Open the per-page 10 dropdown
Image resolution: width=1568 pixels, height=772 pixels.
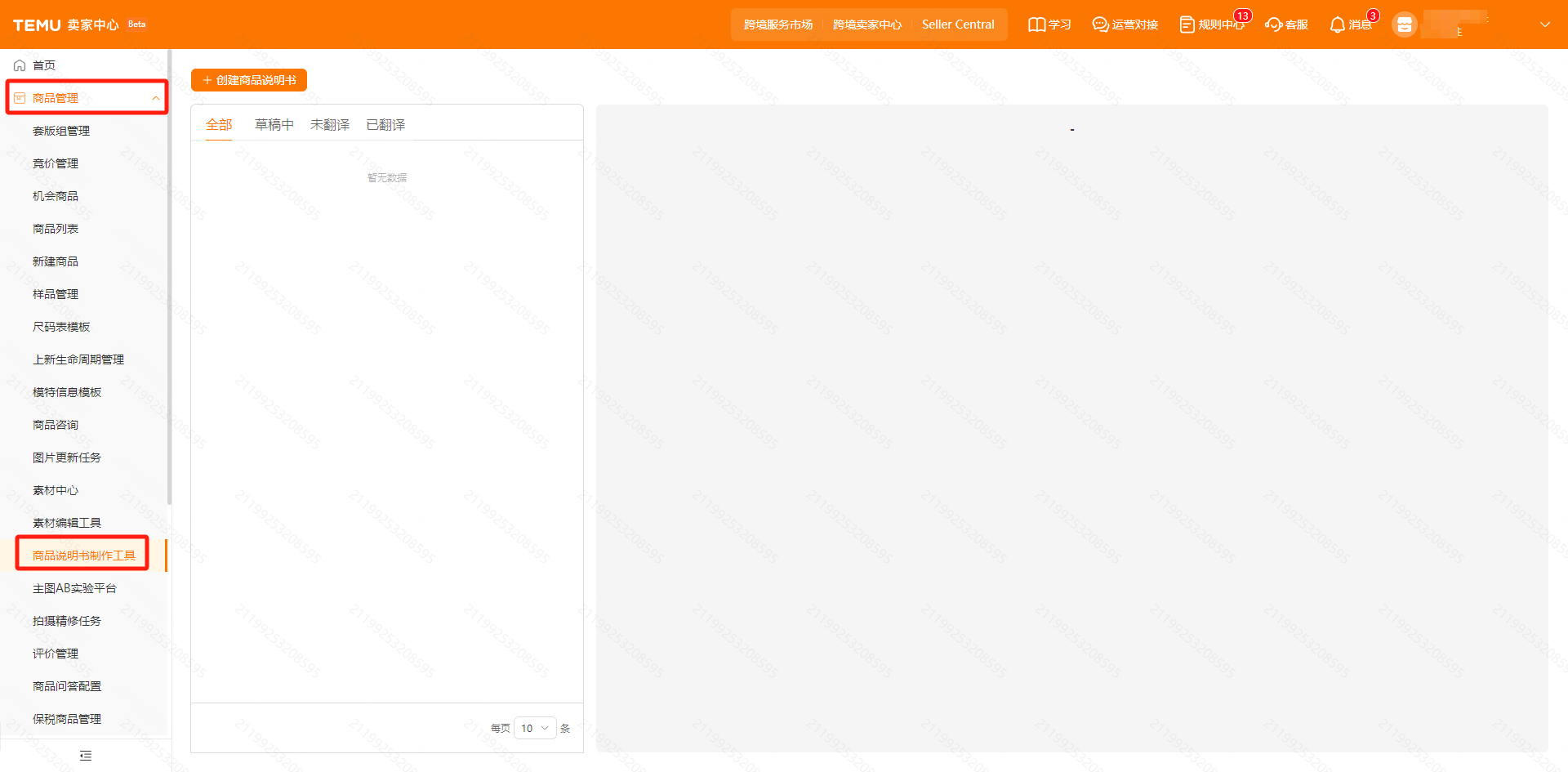pyautogui.click(x=535, y=728)
